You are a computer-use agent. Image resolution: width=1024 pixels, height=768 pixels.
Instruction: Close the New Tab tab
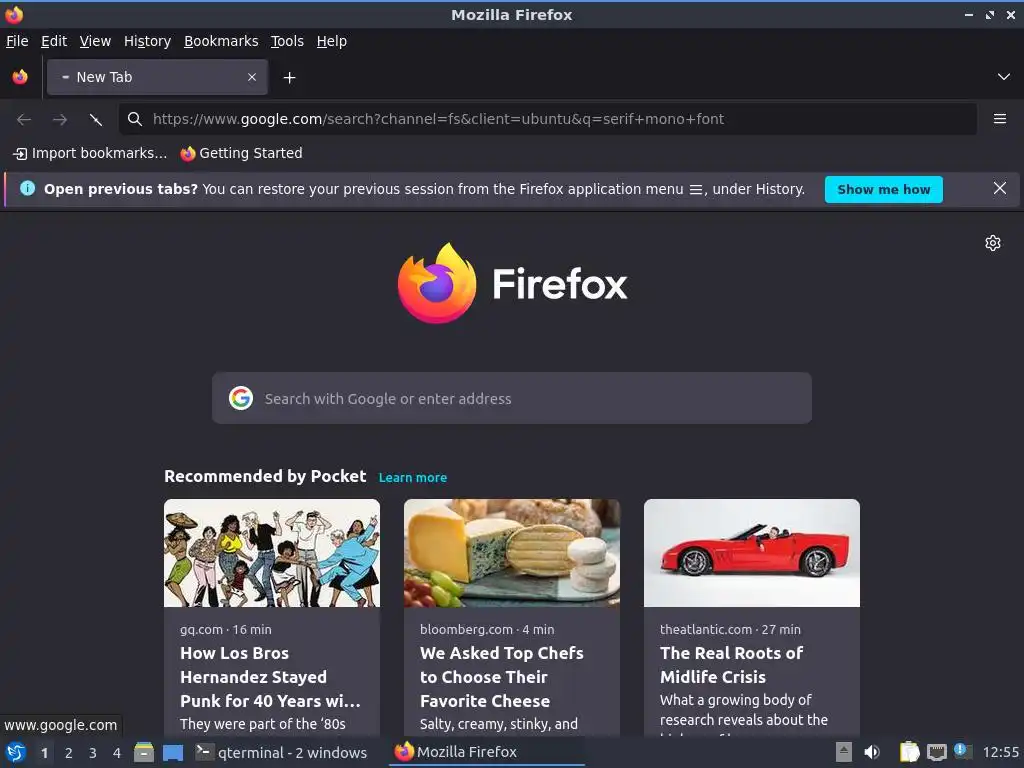pos(252,77)
